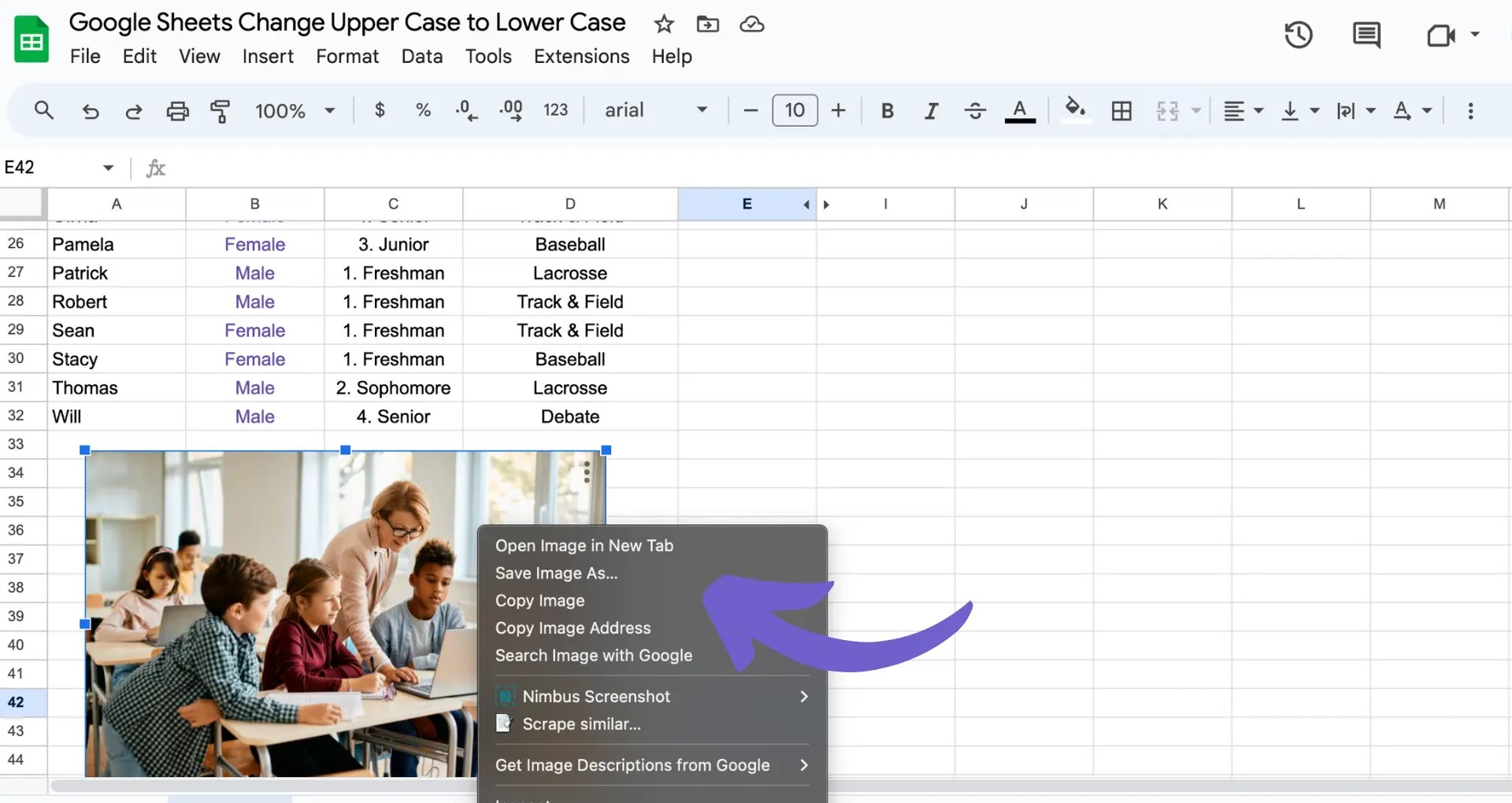Viewport: 1512px width, 803px height.
Task: Toggle italic formatting
Action: [x=930, y=110]
